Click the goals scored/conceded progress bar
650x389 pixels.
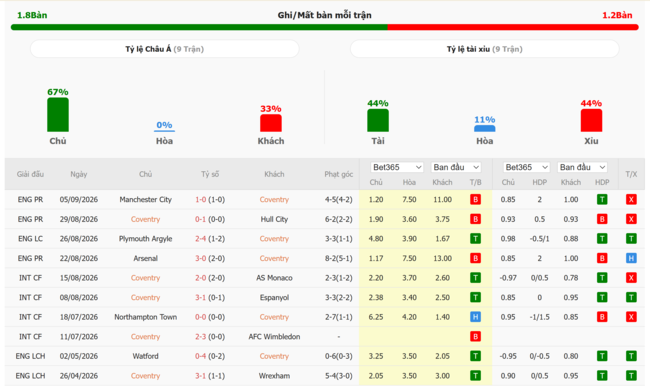click(x=325, y=27)
